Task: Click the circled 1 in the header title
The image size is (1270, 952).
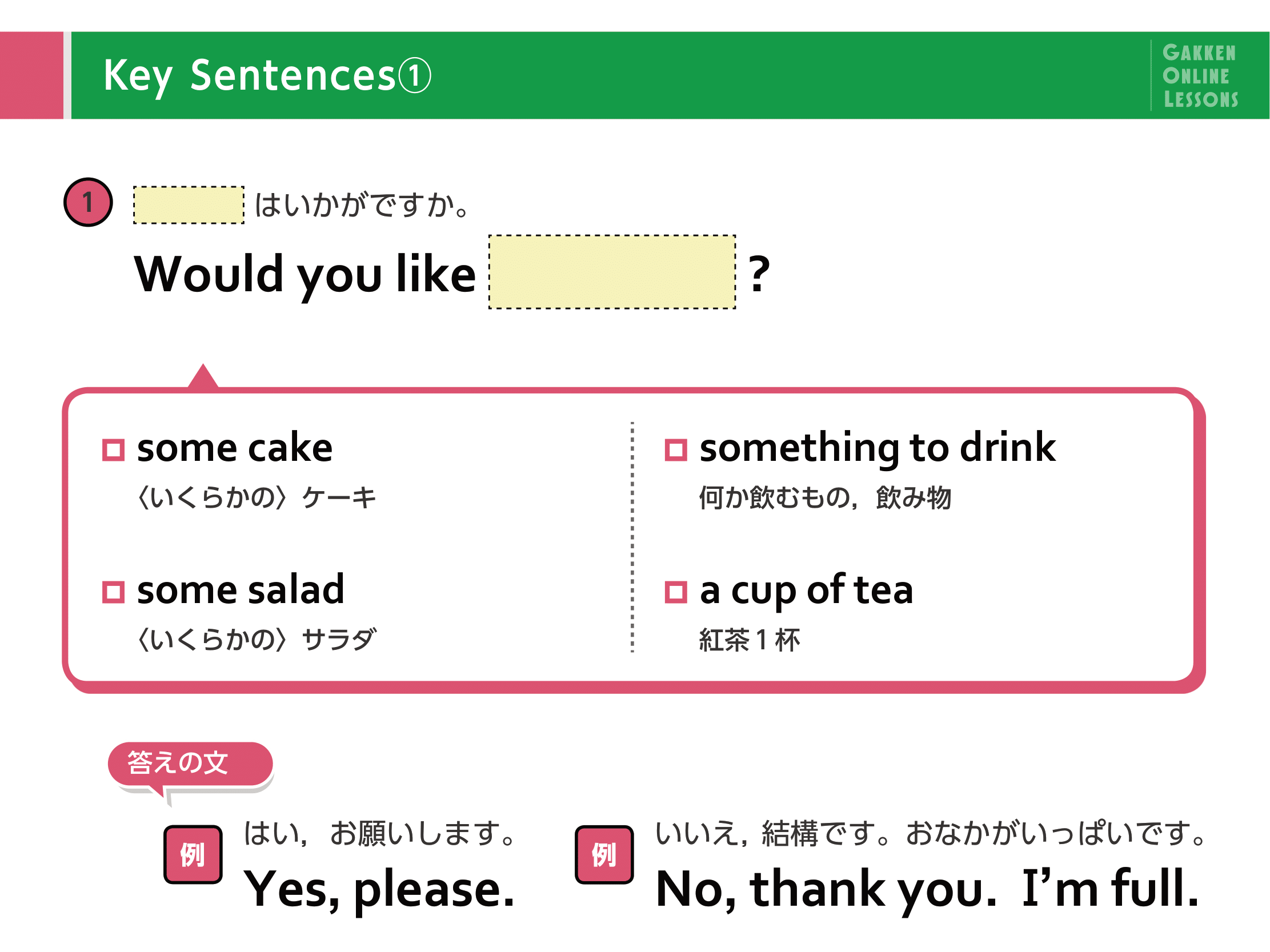Action: point(415,76)
